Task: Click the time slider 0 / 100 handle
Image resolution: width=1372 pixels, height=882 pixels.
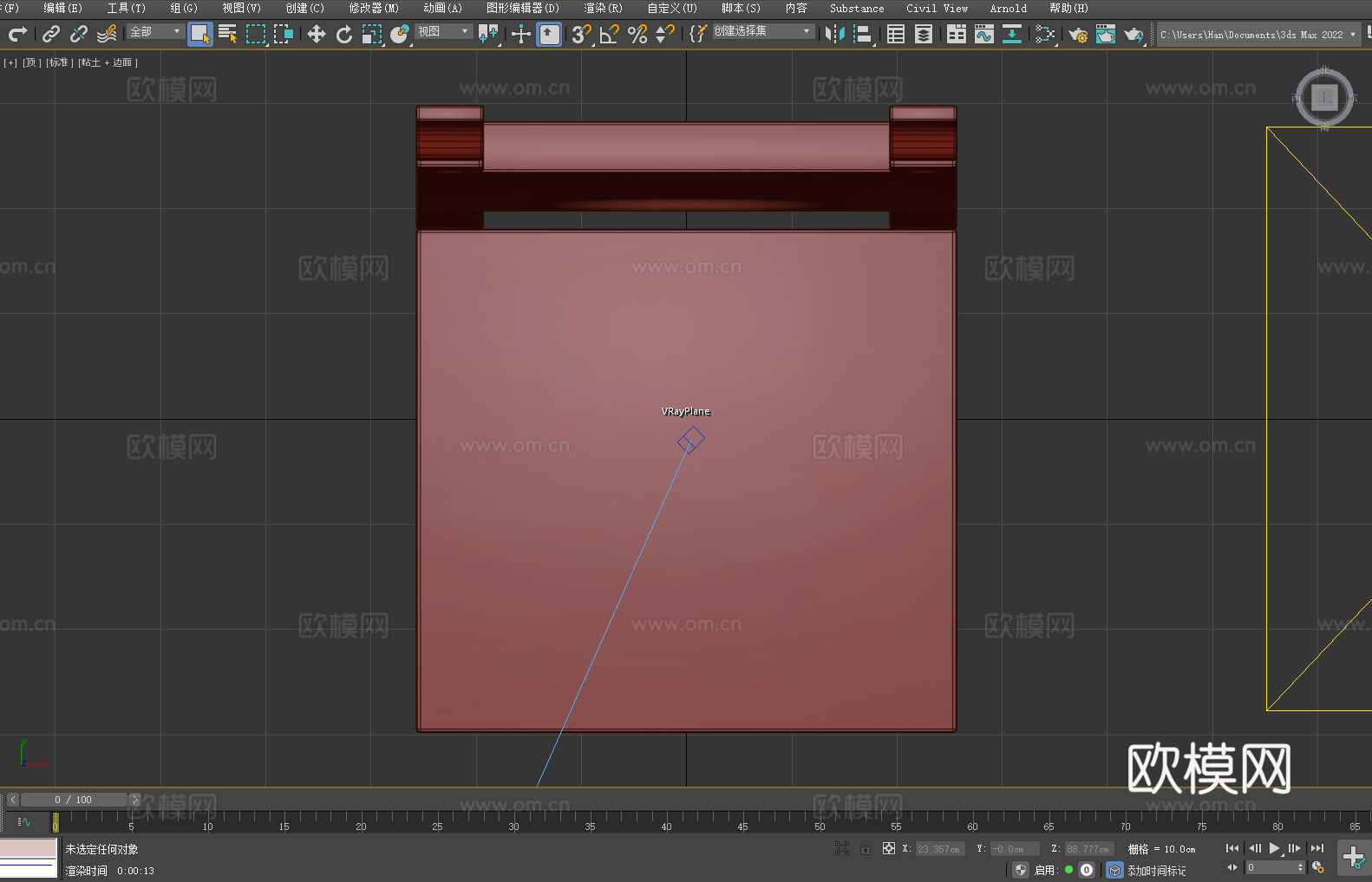Action: click(x=74, y=800)
